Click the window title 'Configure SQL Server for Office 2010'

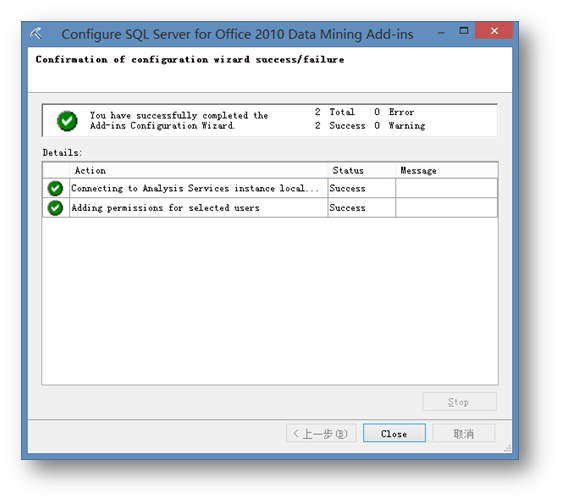237,34
